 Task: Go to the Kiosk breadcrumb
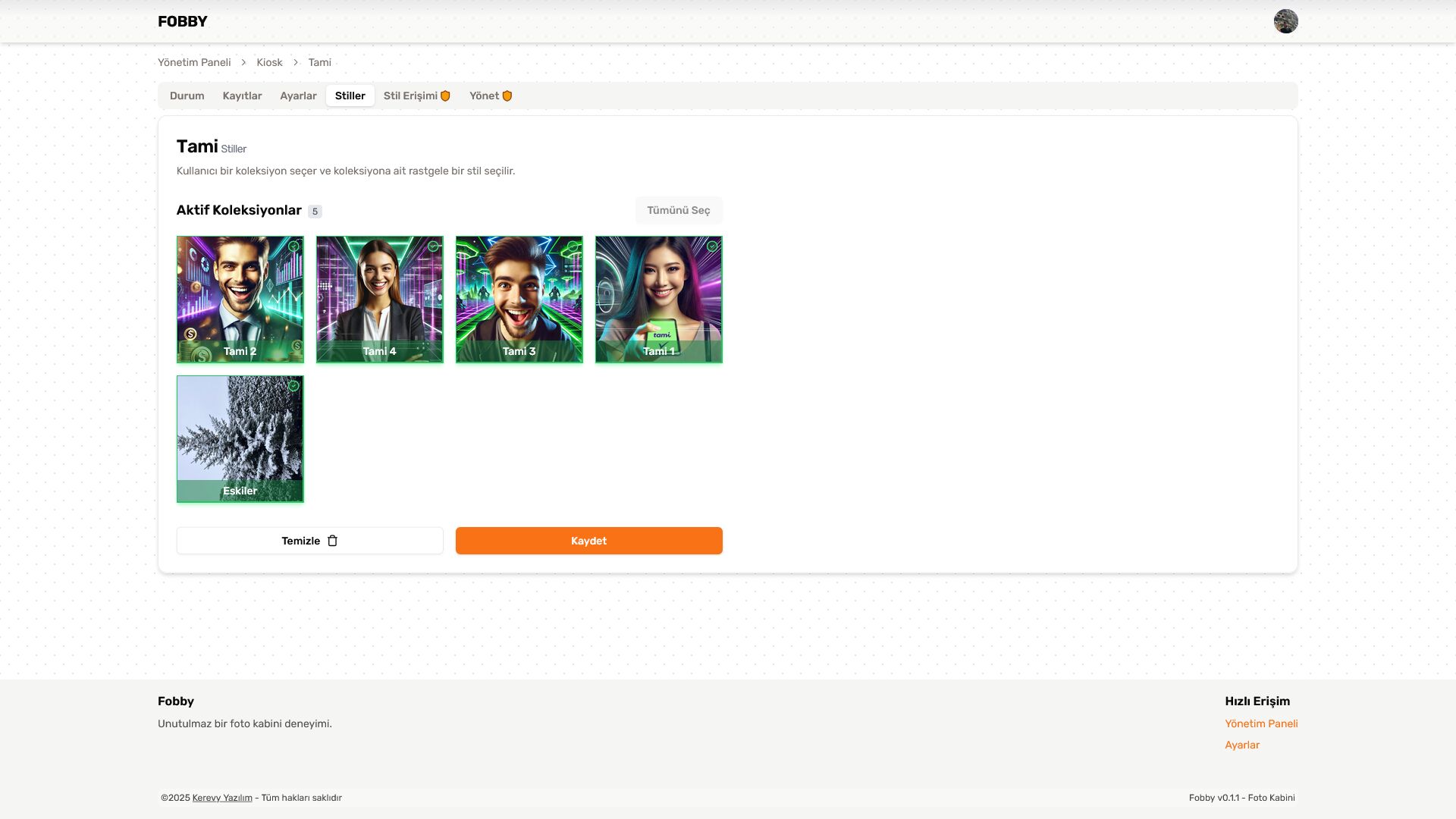tap(269, 62)
